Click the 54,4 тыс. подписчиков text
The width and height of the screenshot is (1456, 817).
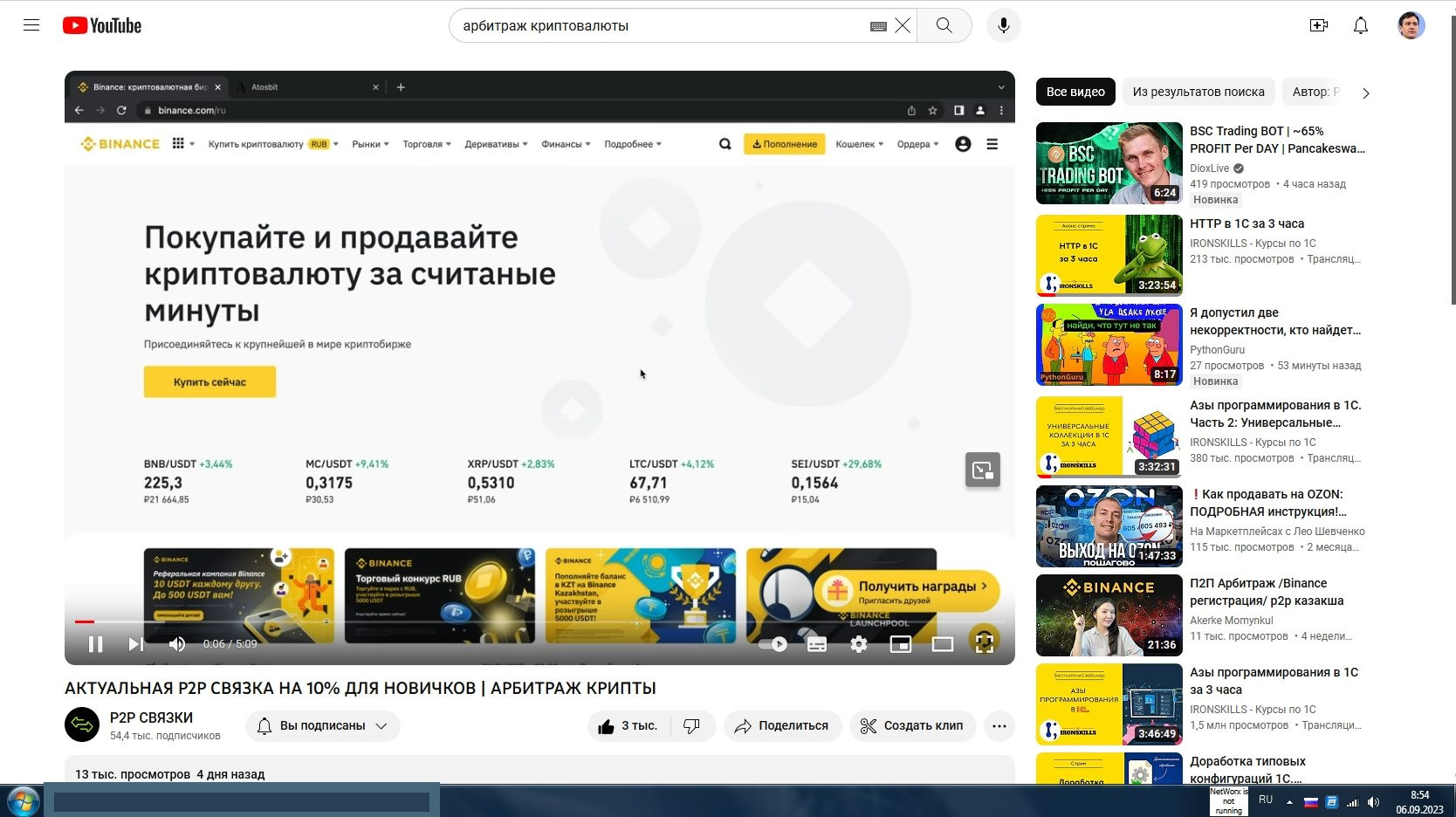165,736
